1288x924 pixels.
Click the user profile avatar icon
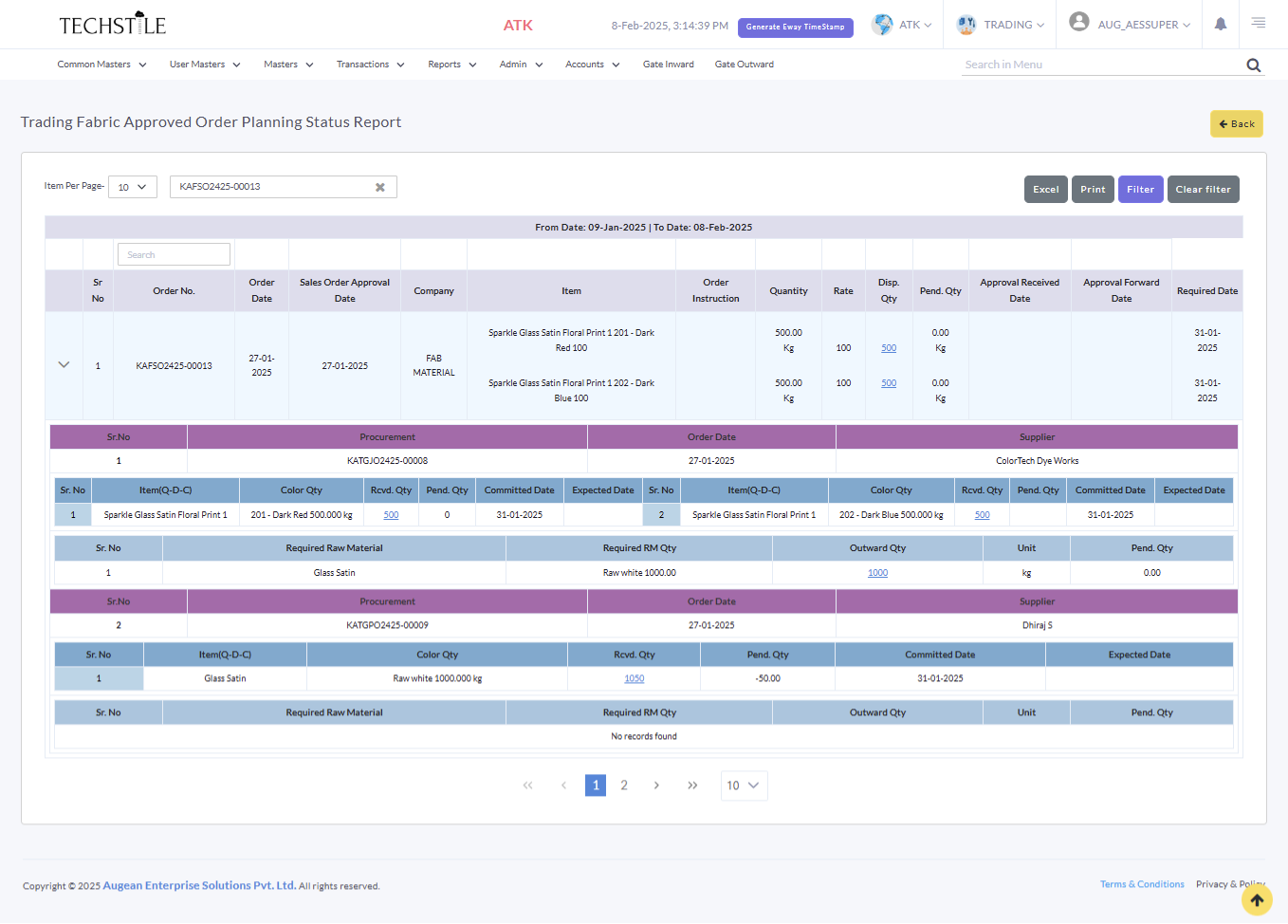tap(1078, 23)
